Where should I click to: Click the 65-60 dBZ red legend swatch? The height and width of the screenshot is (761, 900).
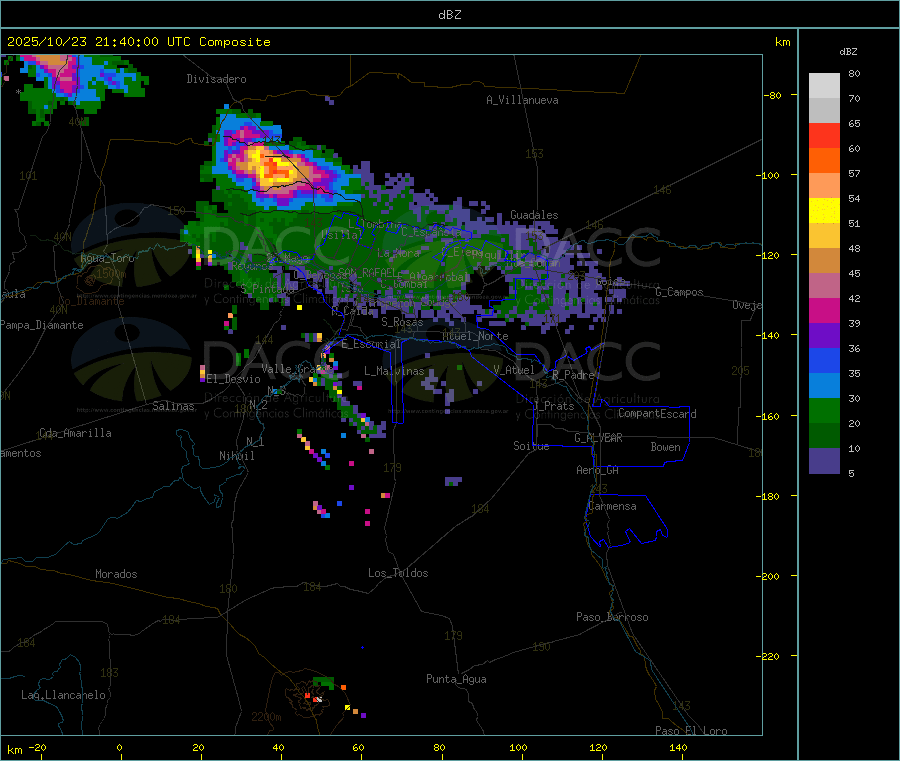click(x=824, y=135)
